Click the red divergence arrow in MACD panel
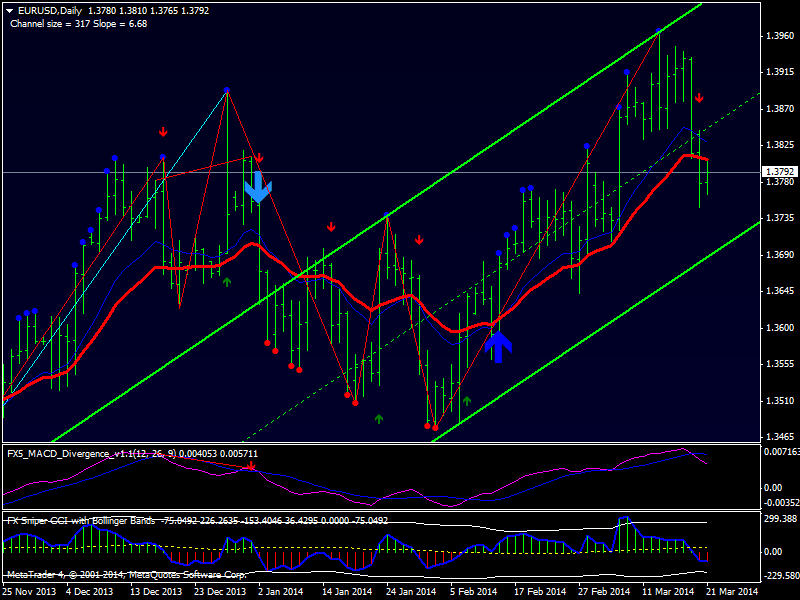This screenshot has width=800, height=600. [x=251, y=466]
